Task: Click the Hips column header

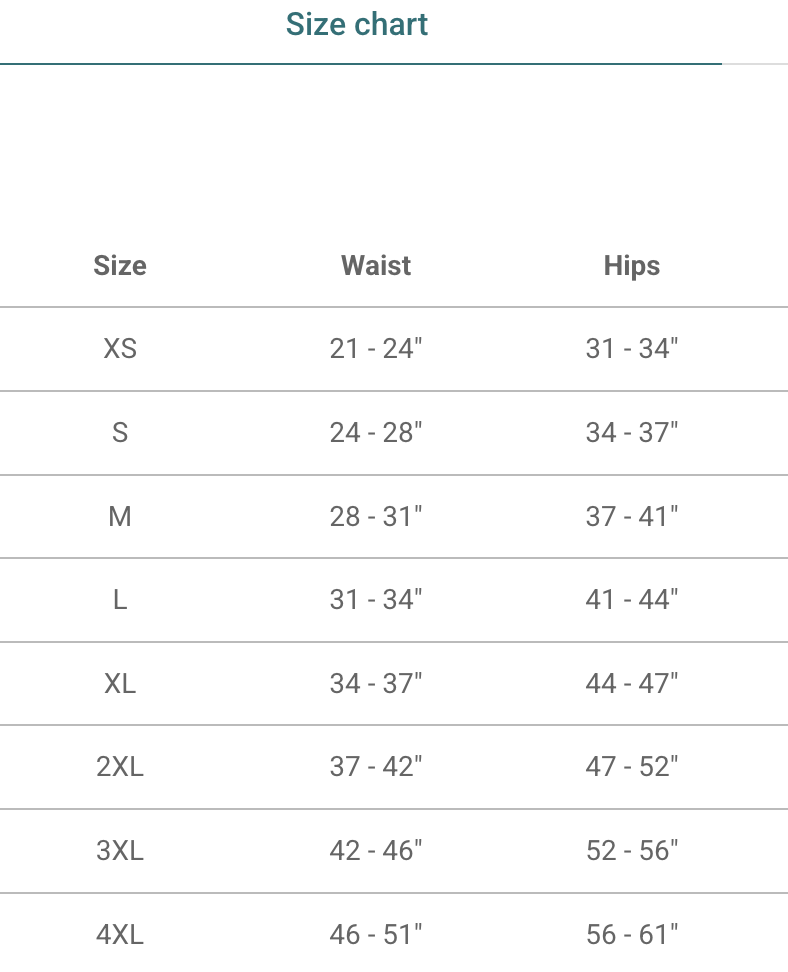Action: pos(632,266)
